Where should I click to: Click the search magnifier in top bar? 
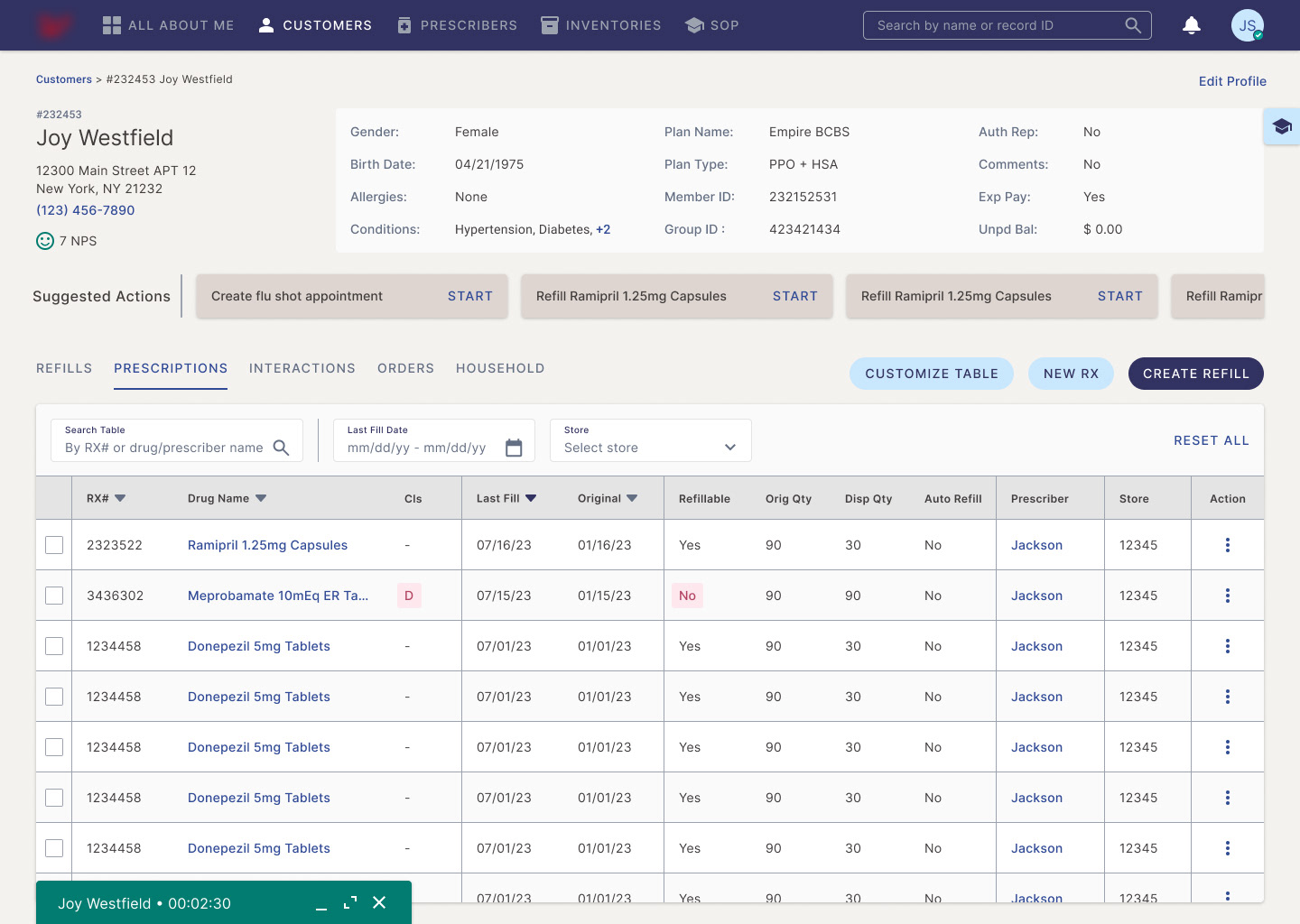(1133, 25)
